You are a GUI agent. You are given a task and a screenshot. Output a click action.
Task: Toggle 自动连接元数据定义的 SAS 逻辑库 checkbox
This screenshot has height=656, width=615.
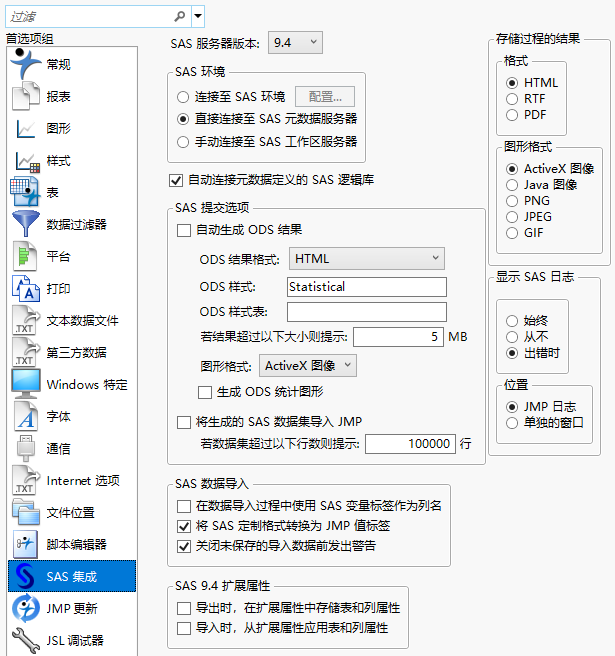click(176, 180)
